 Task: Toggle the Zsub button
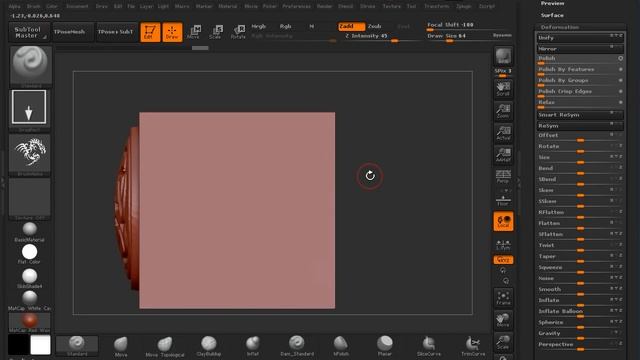tap(375, 27)
